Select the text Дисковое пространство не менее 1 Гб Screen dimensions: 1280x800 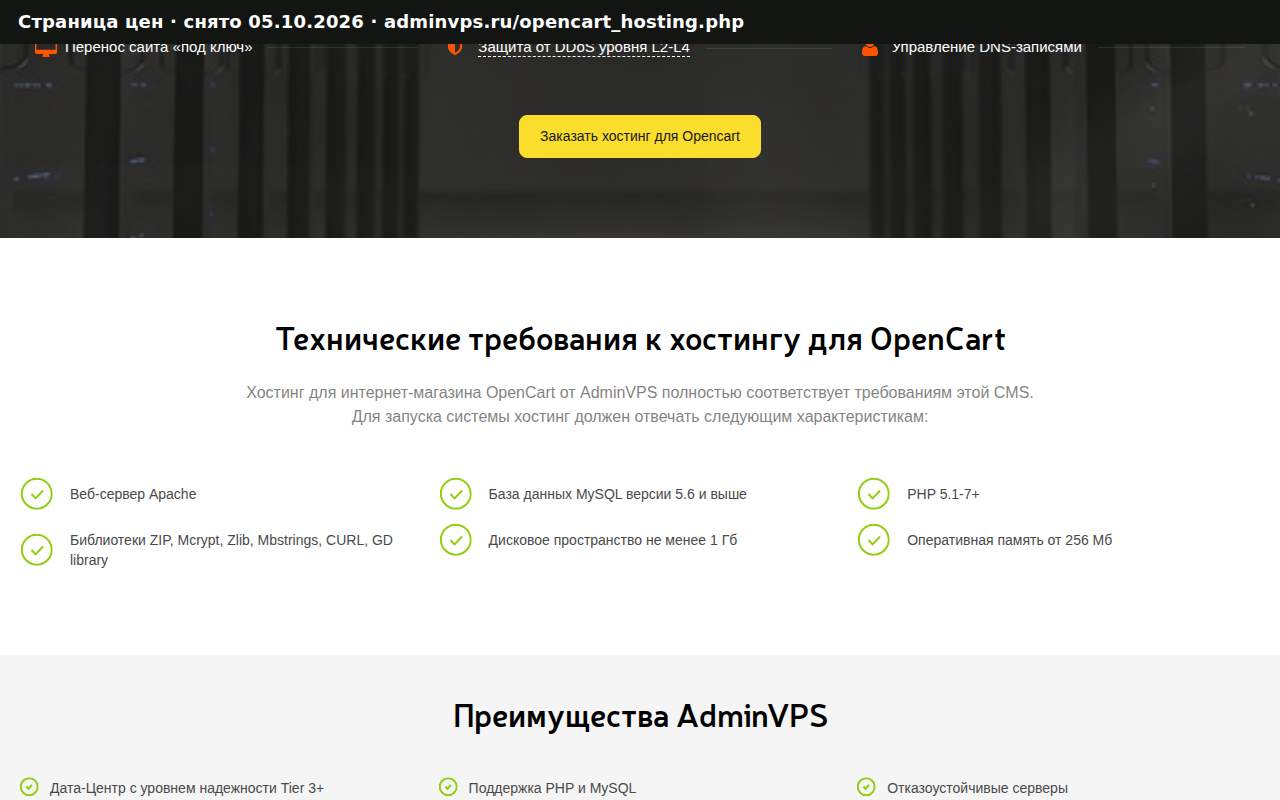pyautogui.click(x=613, y=540)
